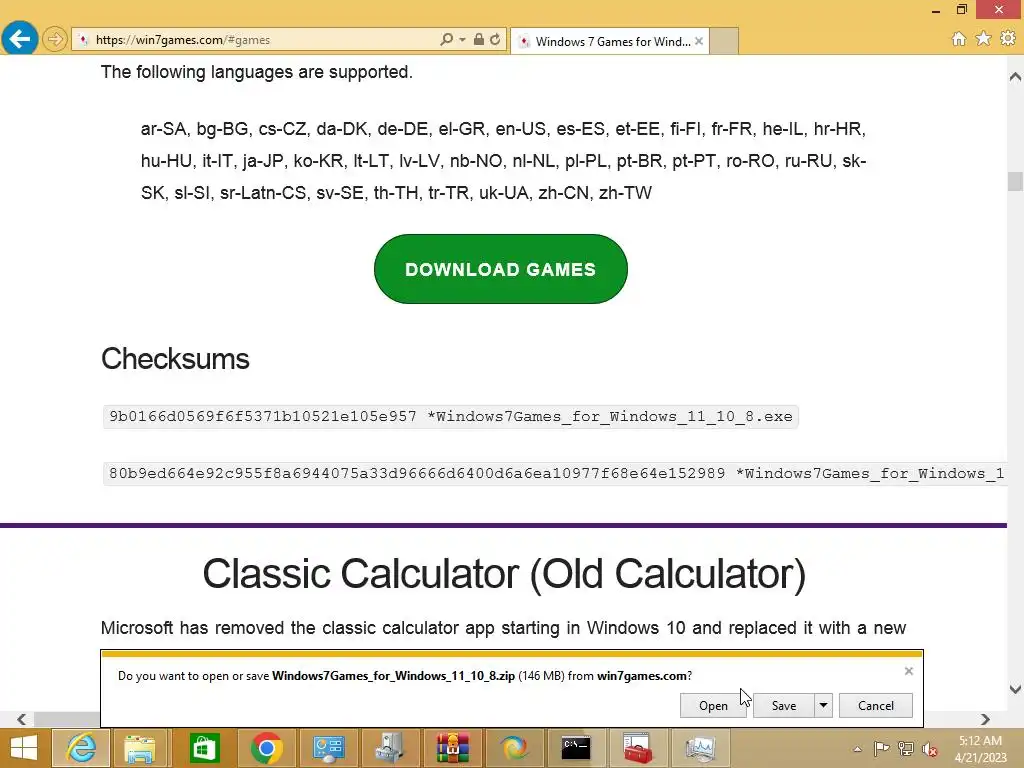This screenshot has width=1024, height=768.
Task: Open WinRAR from the taskbar
Action: pyautogui.click(x=453, y=748)
